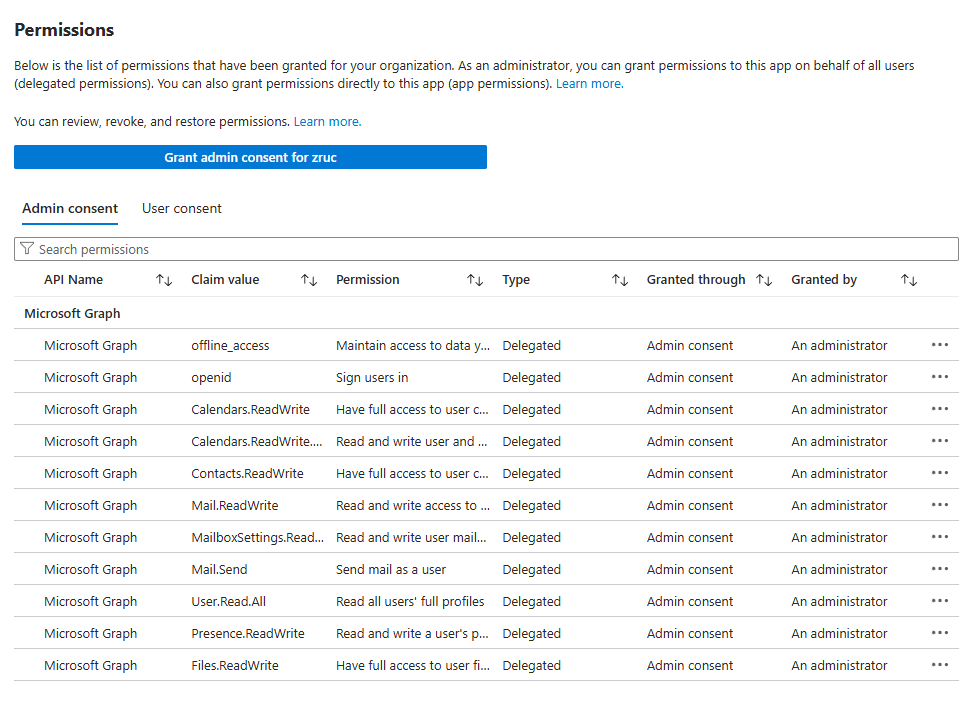
Task: Open ellipsis menu for Mail.ReadWrite row
Action: 939,505
